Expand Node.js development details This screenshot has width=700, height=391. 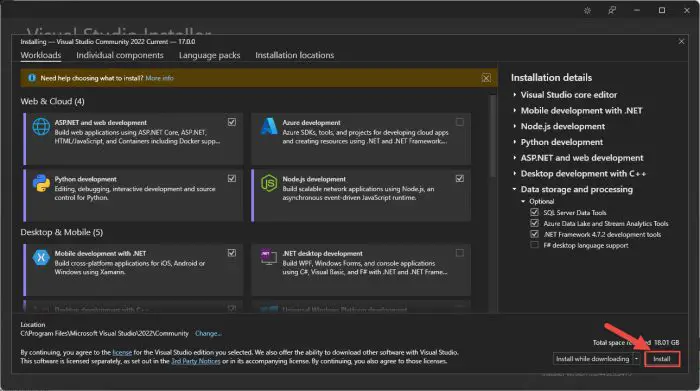515,126
